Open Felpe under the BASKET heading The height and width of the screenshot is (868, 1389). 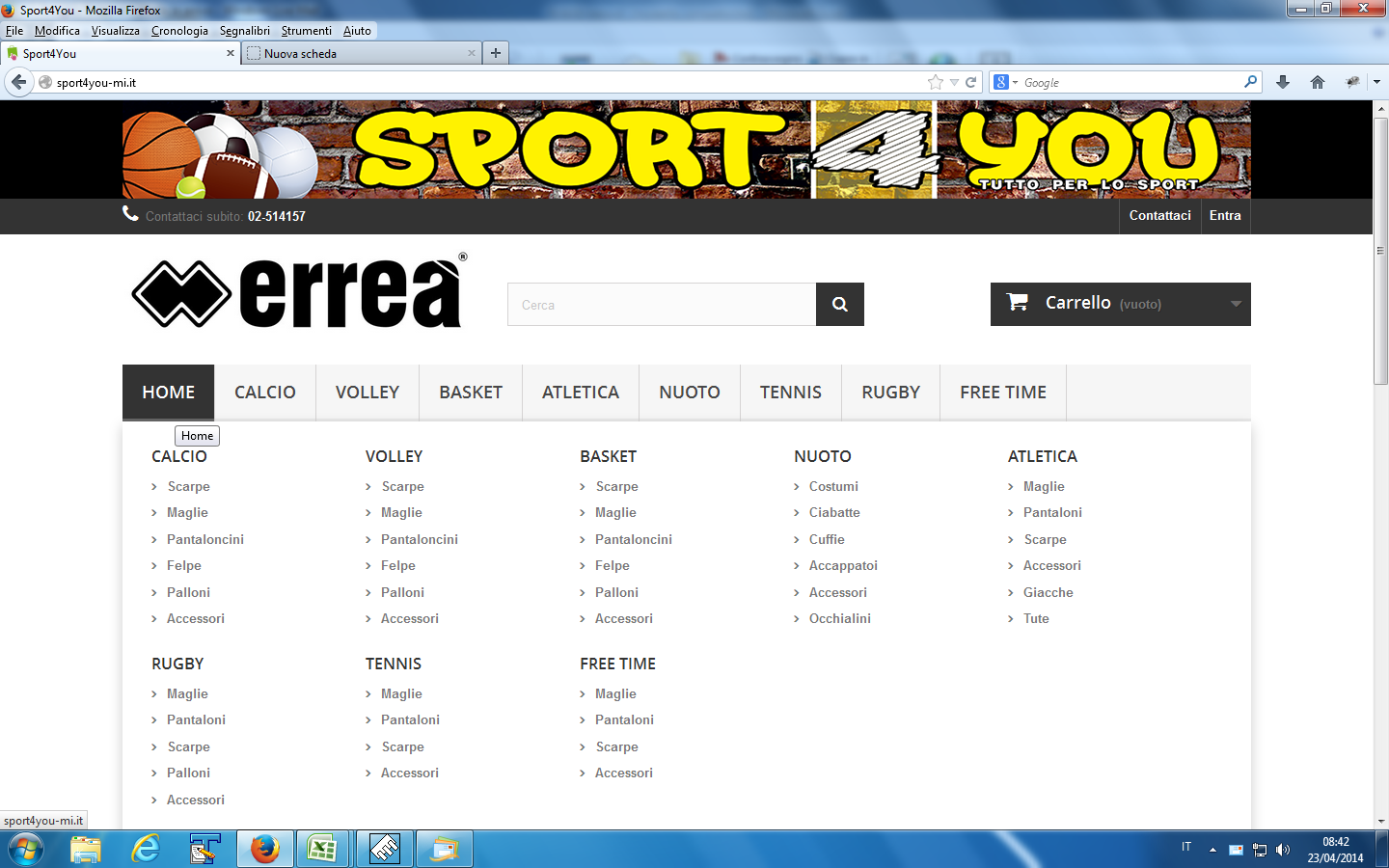tap(613, 565)
